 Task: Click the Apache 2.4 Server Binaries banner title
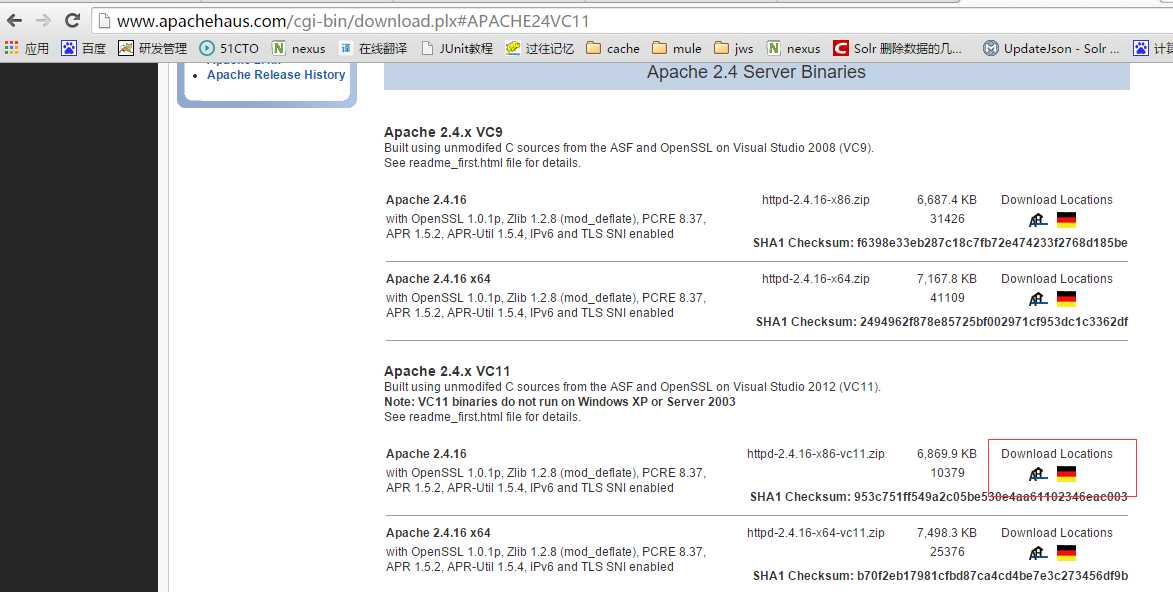tap(756, 73)
